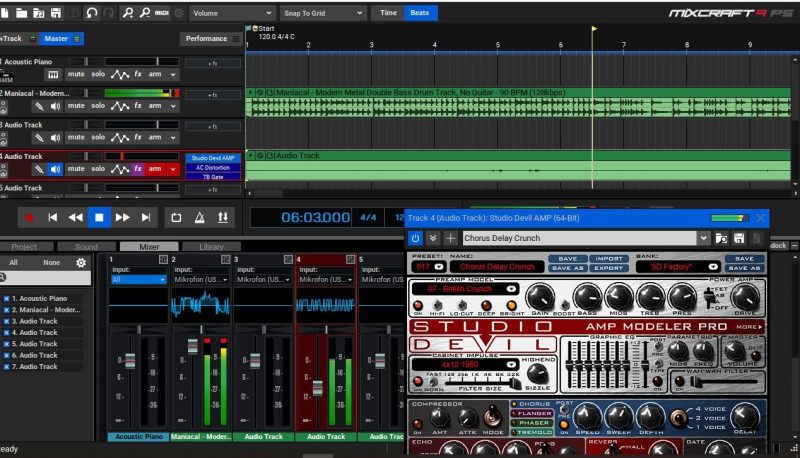Collapse the plugin view with the double chevron
The height and width of the screenshot is (458, 800).
tap(433, 238)
